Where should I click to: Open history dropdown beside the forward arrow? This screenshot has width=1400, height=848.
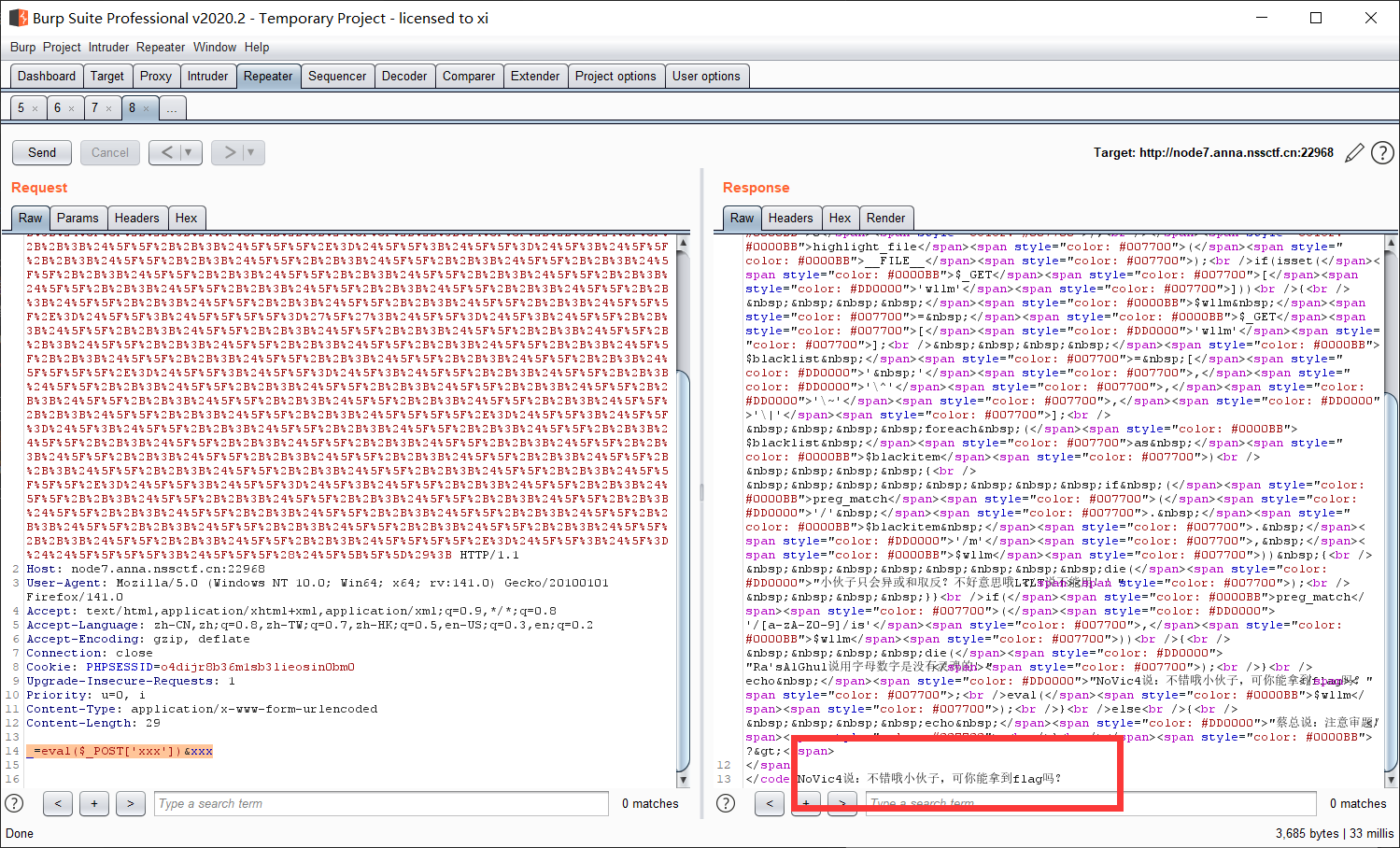[252, 152]
